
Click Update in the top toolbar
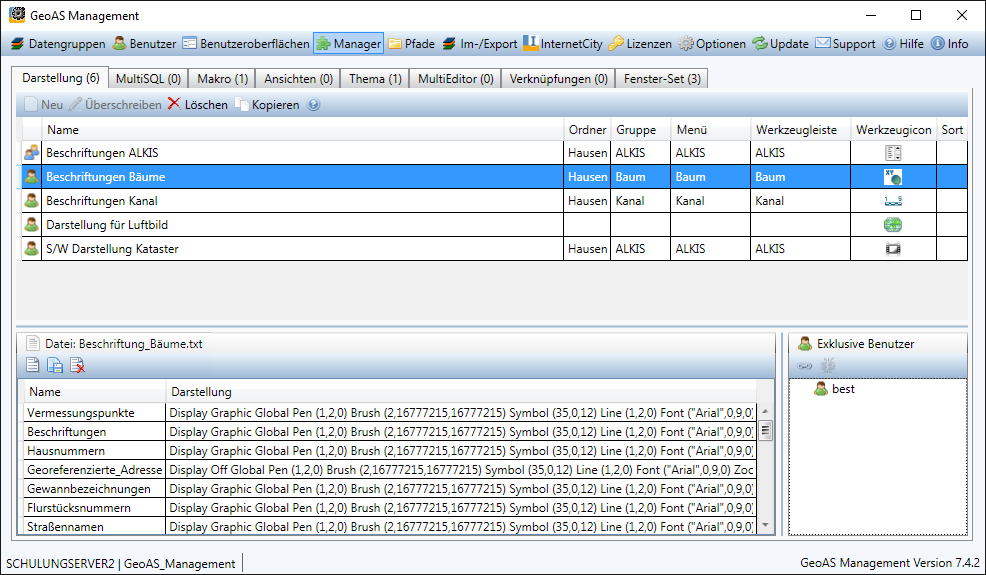(x=780, y=44)
